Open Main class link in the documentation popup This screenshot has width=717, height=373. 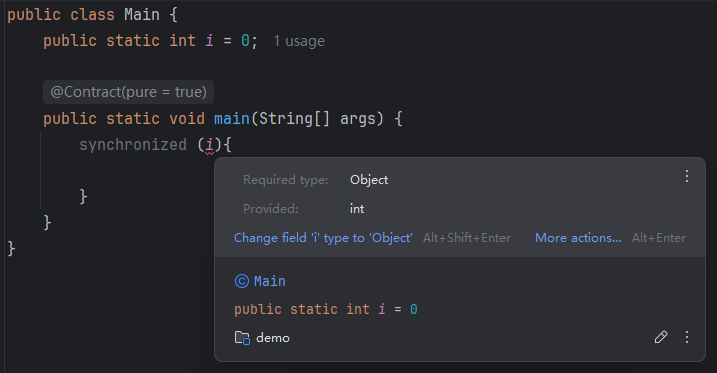(270, 281)
